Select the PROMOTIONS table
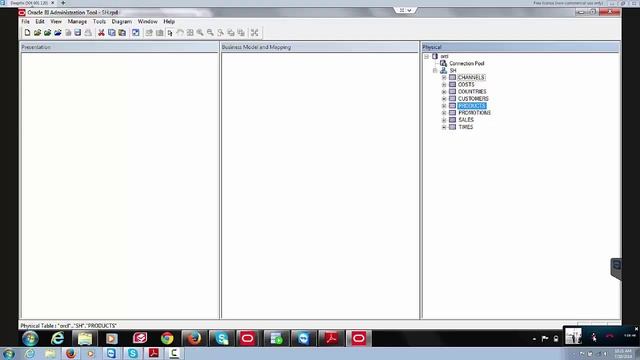 [x=474, y=113]
